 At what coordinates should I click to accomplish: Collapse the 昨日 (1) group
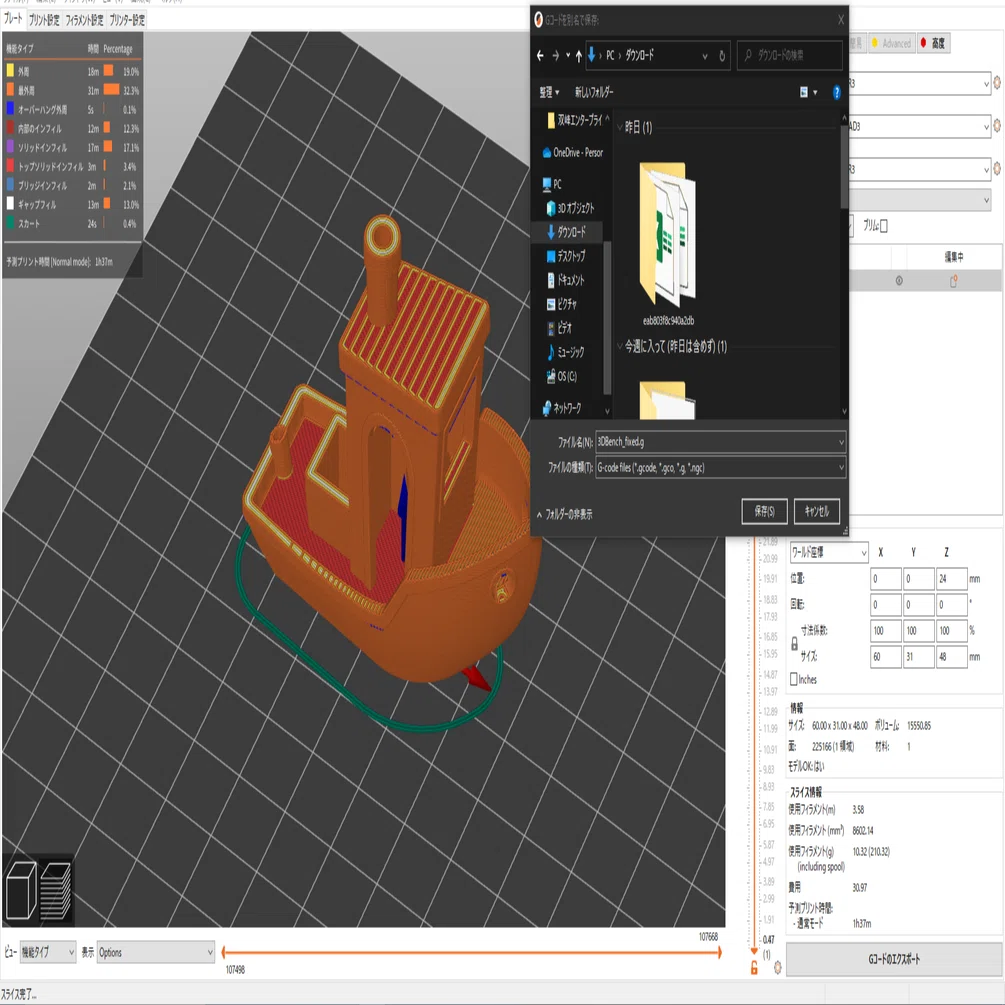click(x=619, y=127)
